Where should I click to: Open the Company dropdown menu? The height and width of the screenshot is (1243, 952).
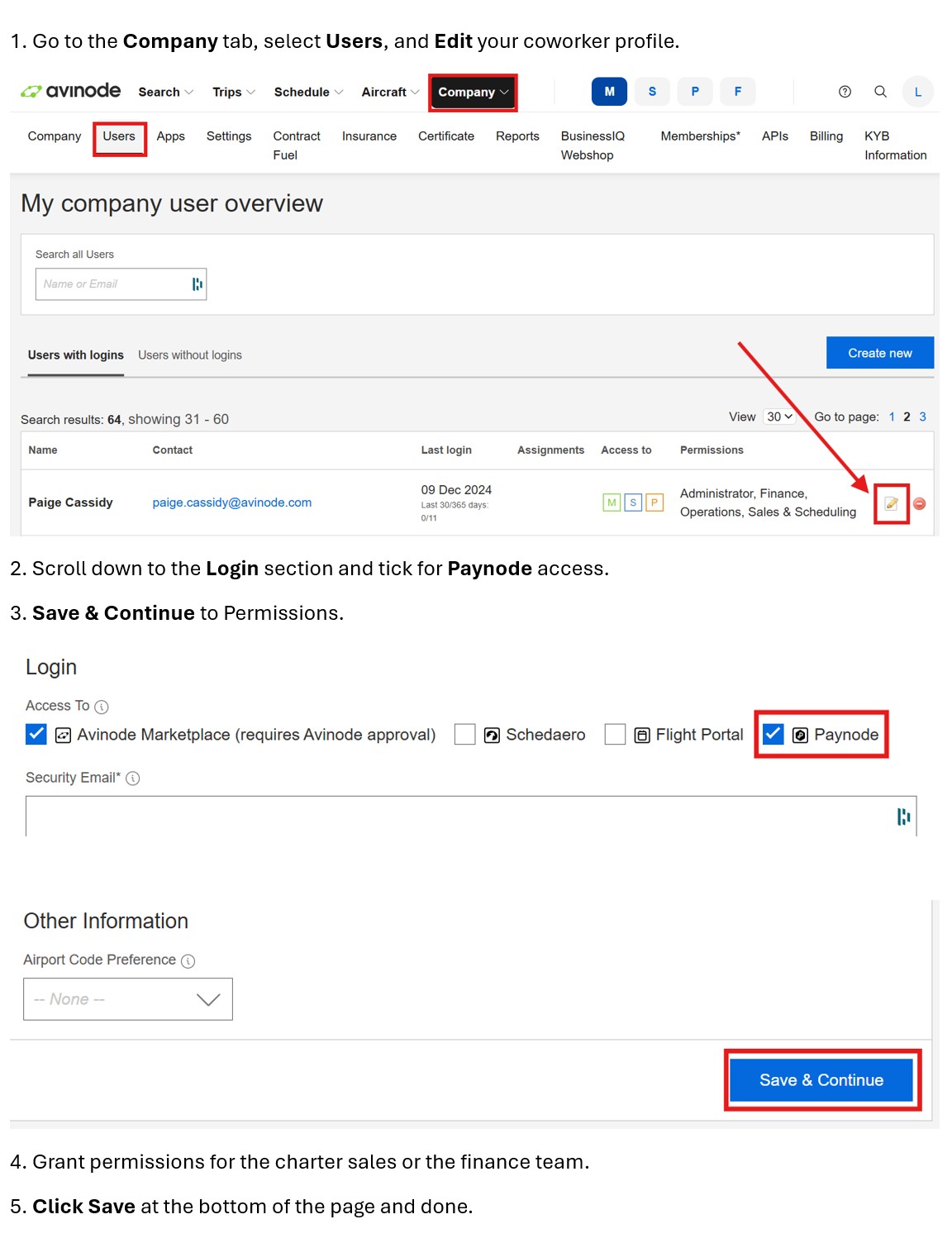tap(473, 92)
